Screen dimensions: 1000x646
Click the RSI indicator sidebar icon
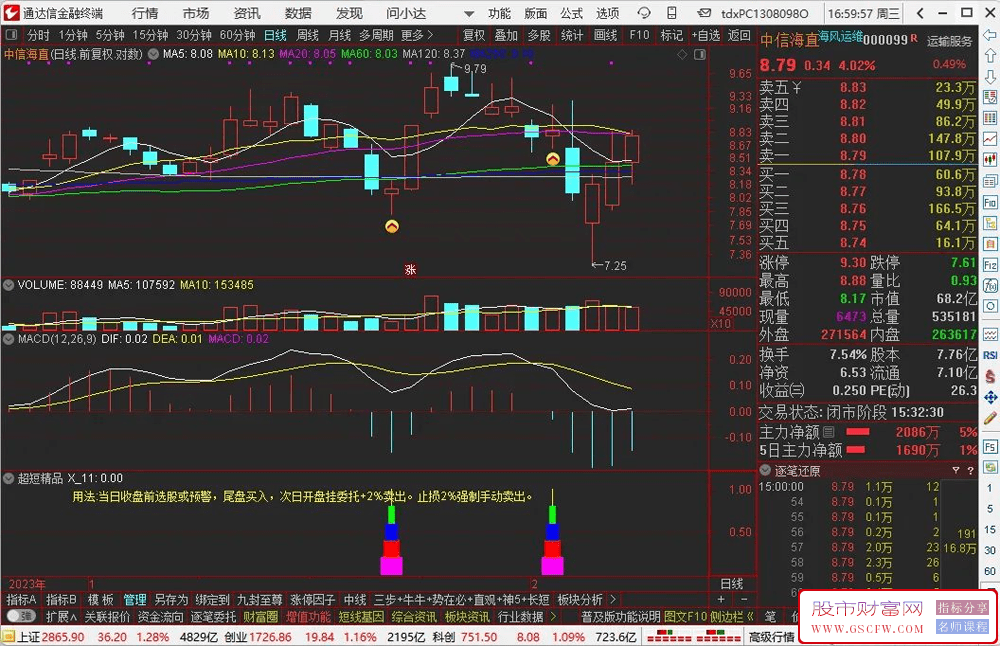coord(990,355)
